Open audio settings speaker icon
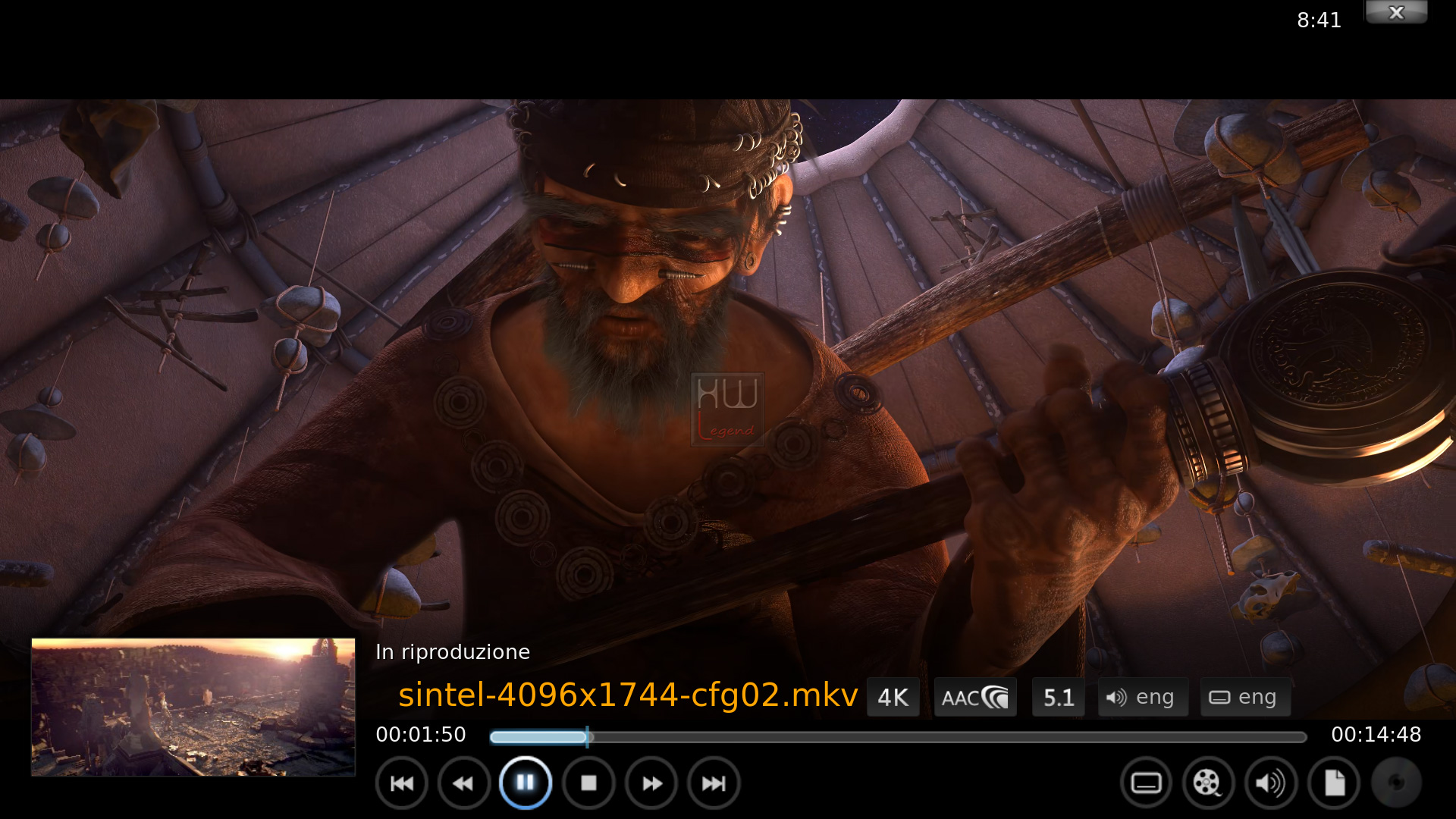Screen dimensions: 1456x819 1271,783
